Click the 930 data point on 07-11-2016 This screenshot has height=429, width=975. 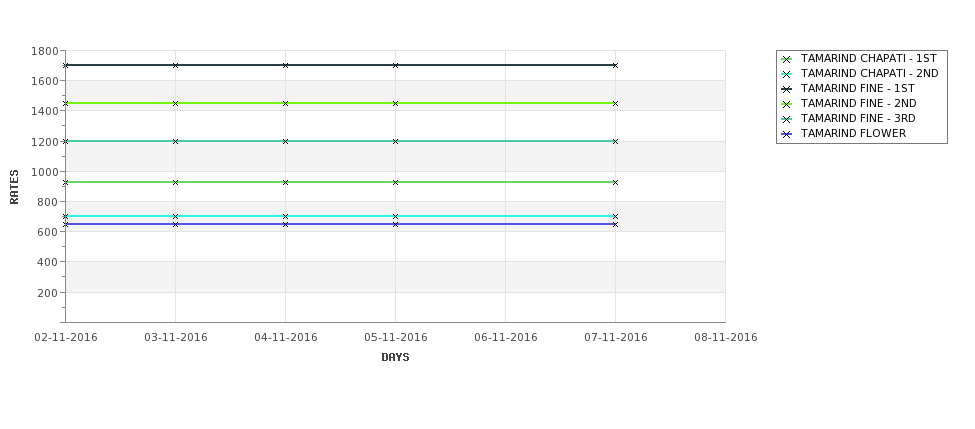tap(616, 182)
